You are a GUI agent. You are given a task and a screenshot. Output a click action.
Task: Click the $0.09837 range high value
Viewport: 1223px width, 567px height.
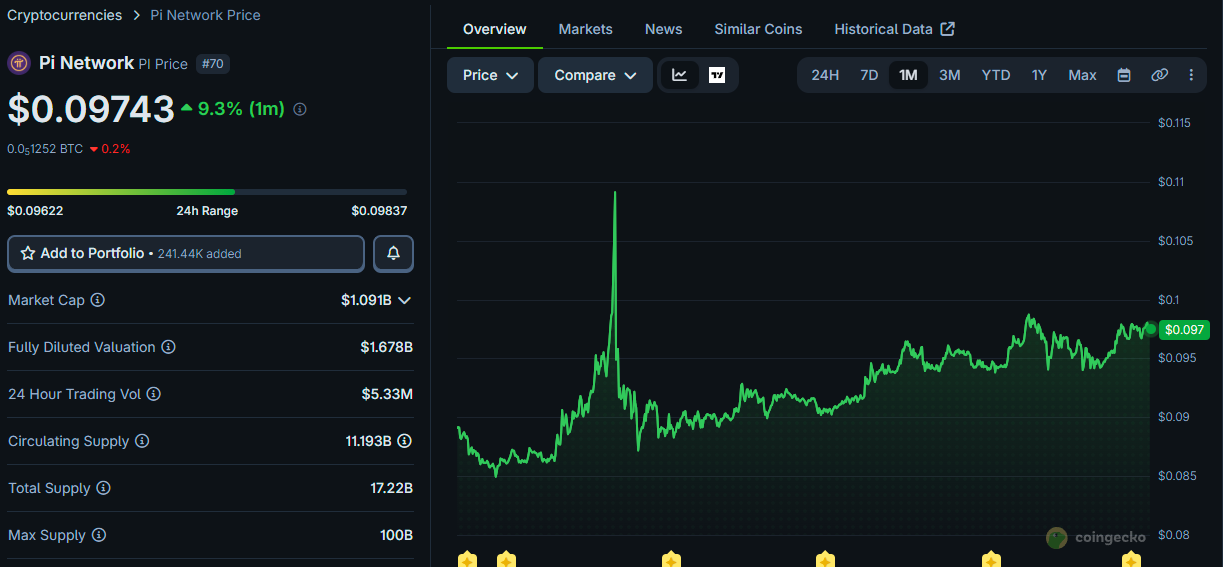point(379,211)
